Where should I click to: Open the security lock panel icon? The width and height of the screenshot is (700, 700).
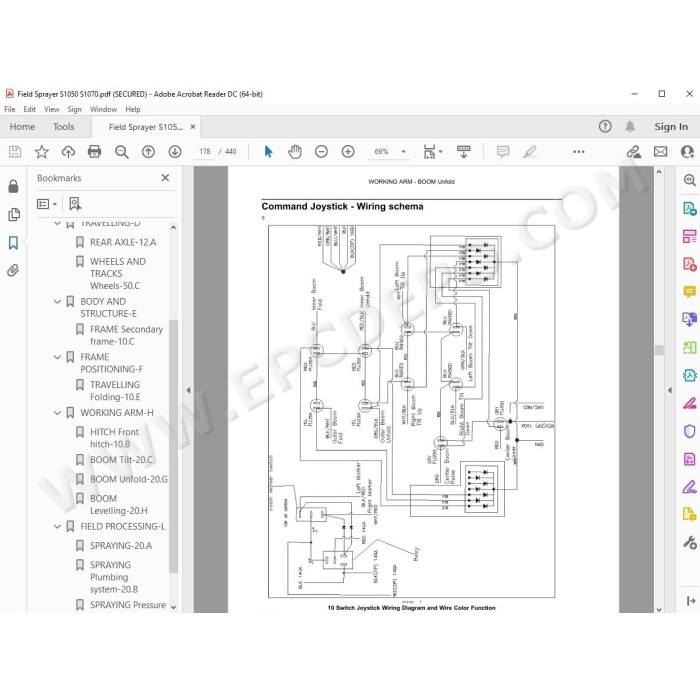(x=13, y=186)
